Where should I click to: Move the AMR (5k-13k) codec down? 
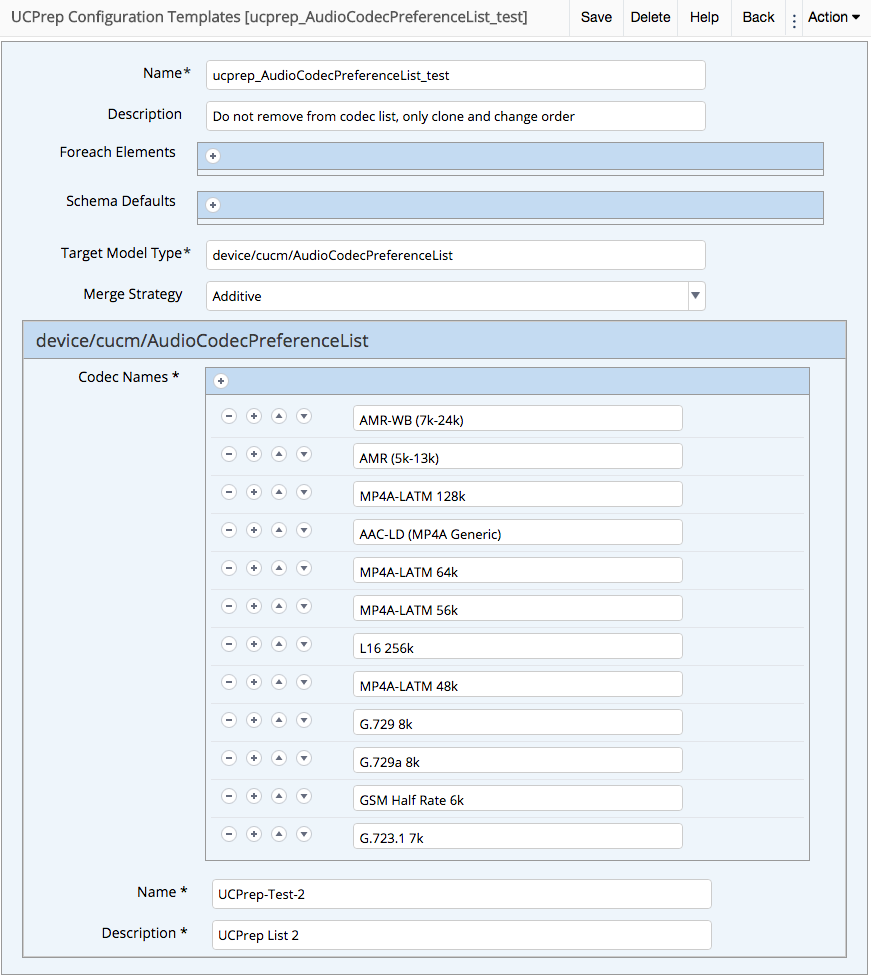[303, 454]
